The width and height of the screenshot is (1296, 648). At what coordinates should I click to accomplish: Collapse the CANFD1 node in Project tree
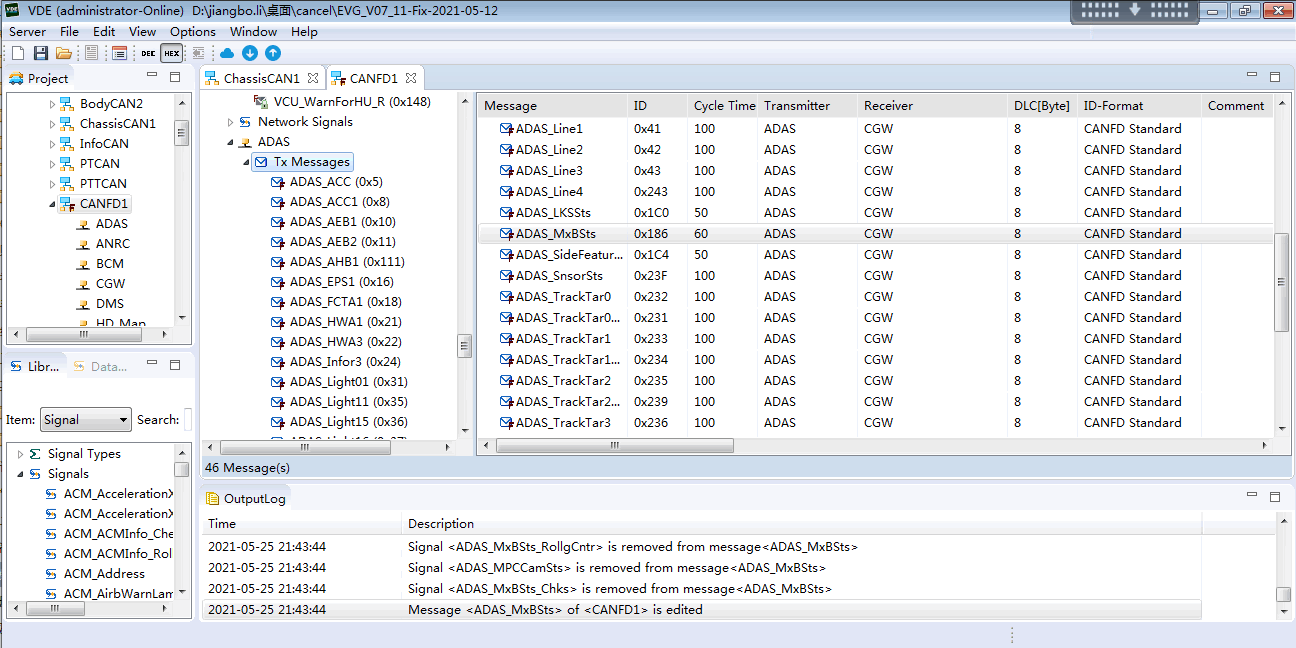pos(53,204)
